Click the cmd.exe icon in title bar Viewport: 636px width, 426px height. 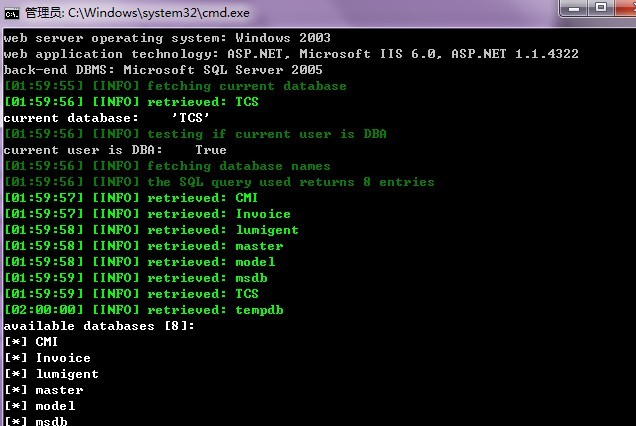coord(12,14)
